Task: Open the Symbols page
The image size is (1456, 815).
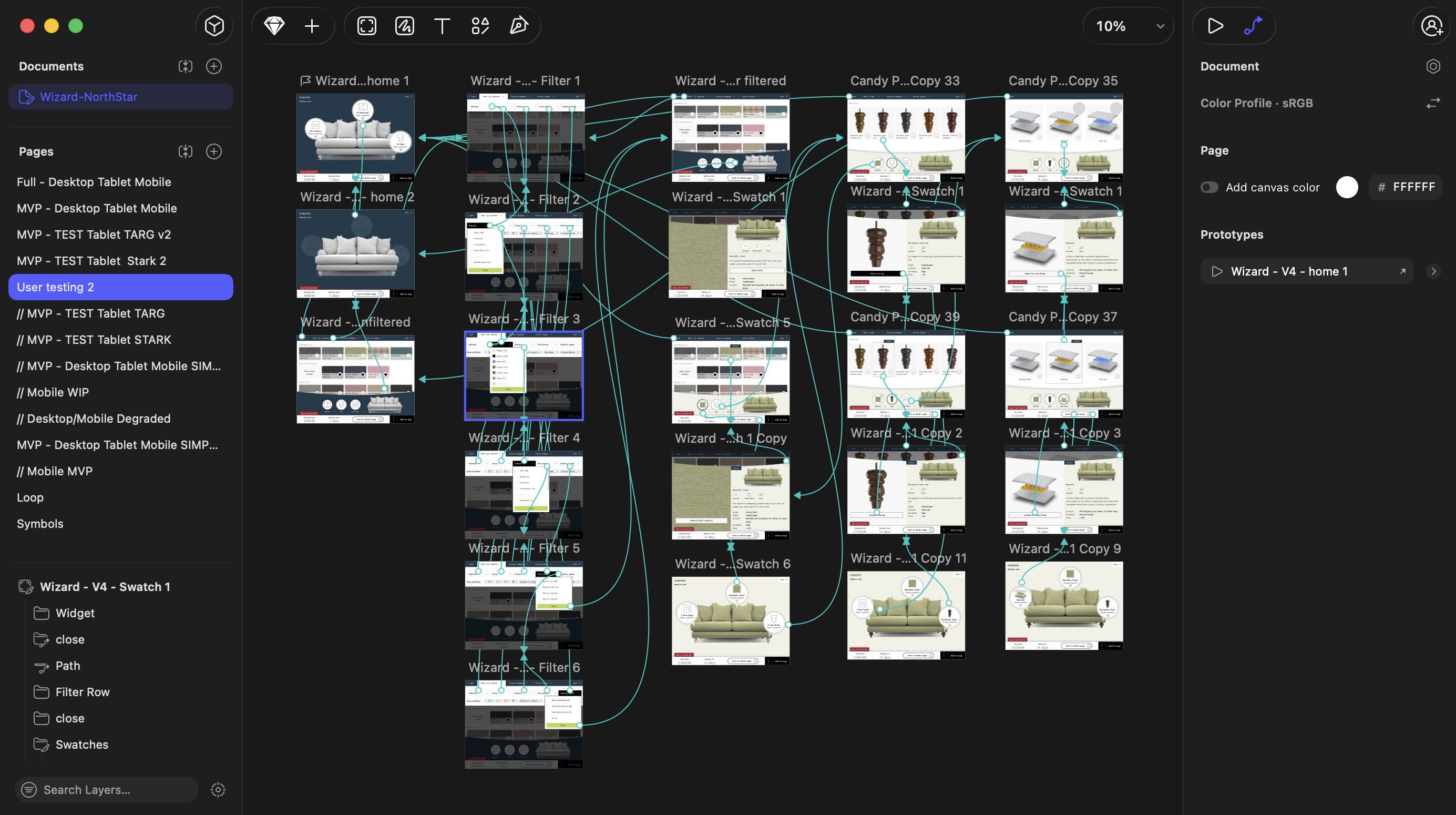Action: coord(120,524)
